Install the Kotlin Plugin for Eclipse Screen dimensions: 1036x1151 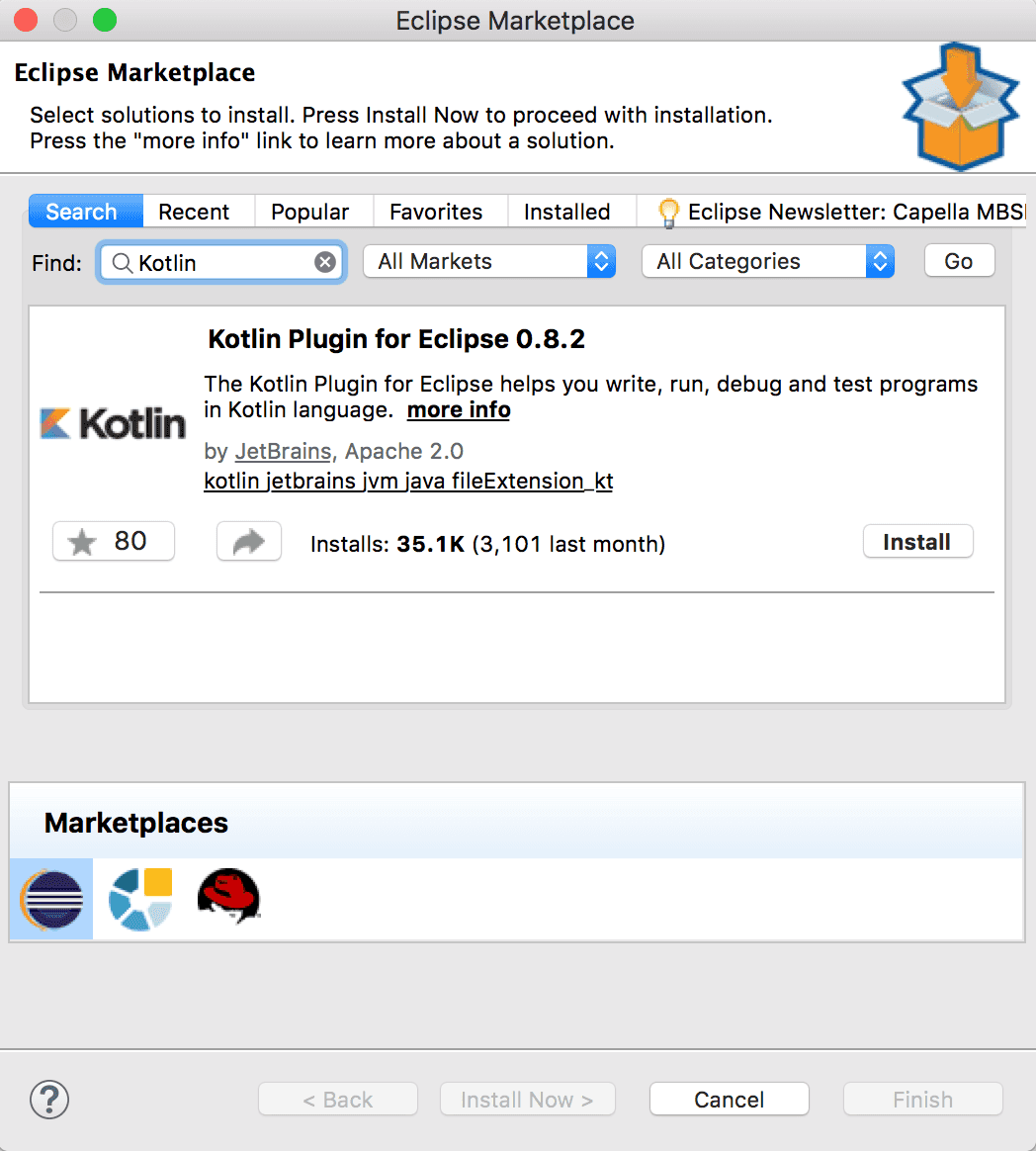[x=917, y=541]
